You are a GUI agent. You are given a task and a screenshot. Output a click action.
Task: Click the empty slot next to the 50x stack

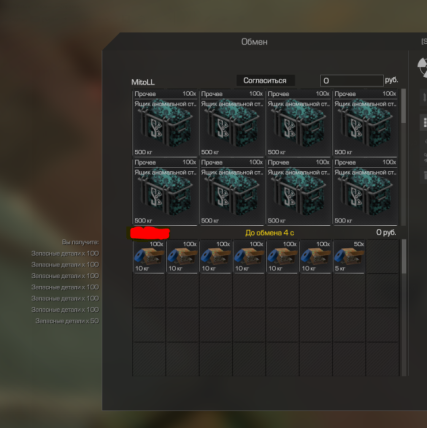[x=382, y=257]
